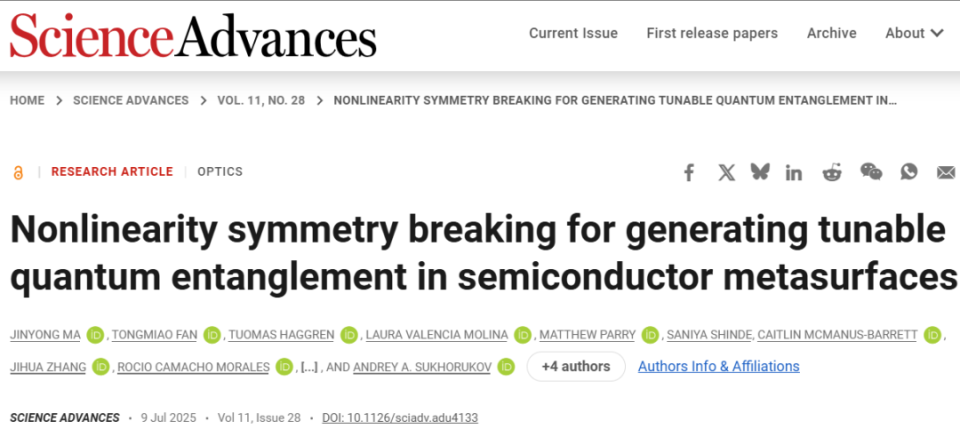This screenshot has height=429, width=960.
Task: Share article by email envelope icon
Action: coord(946,173)
